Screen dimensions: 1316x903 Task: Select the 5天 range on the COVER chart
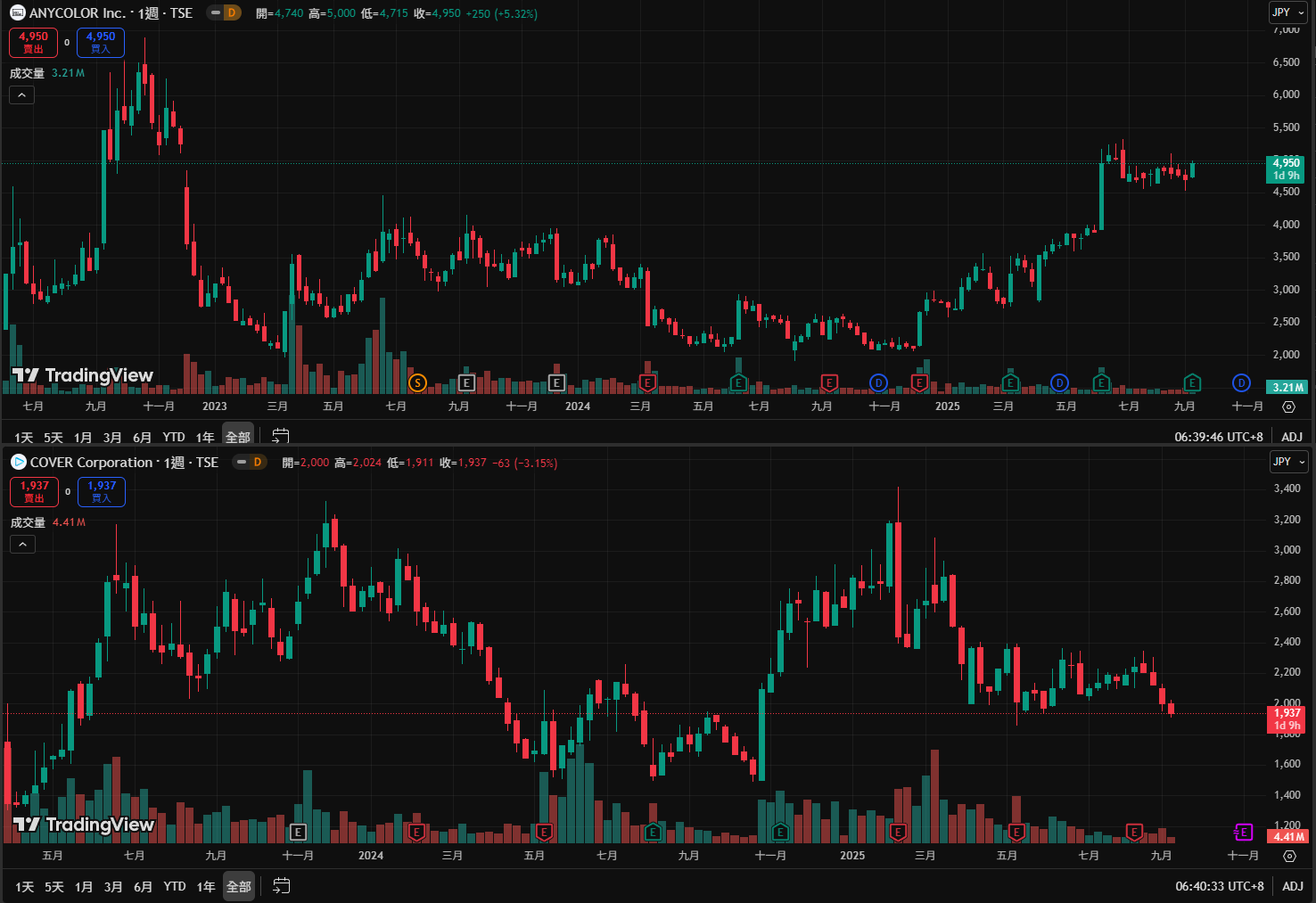coord(54,886)
